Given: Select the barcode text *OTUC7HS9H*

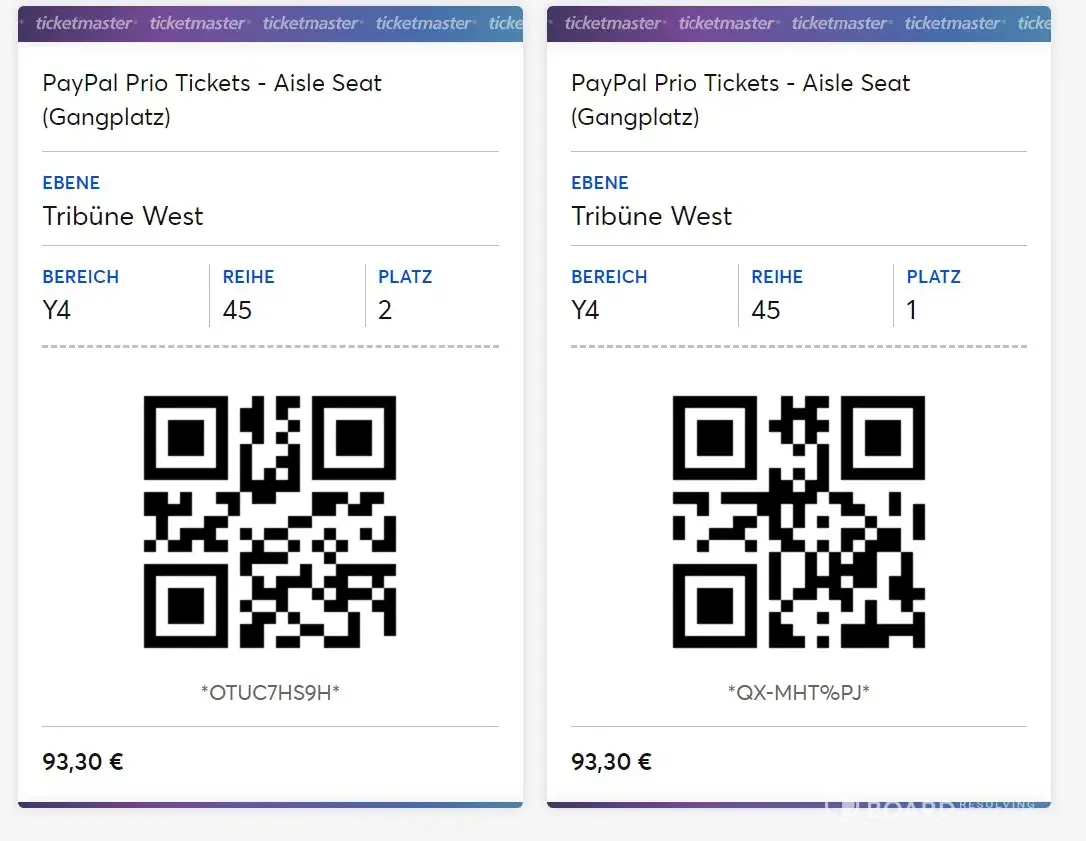Looking at the screenshot, I should pos(270,691).
